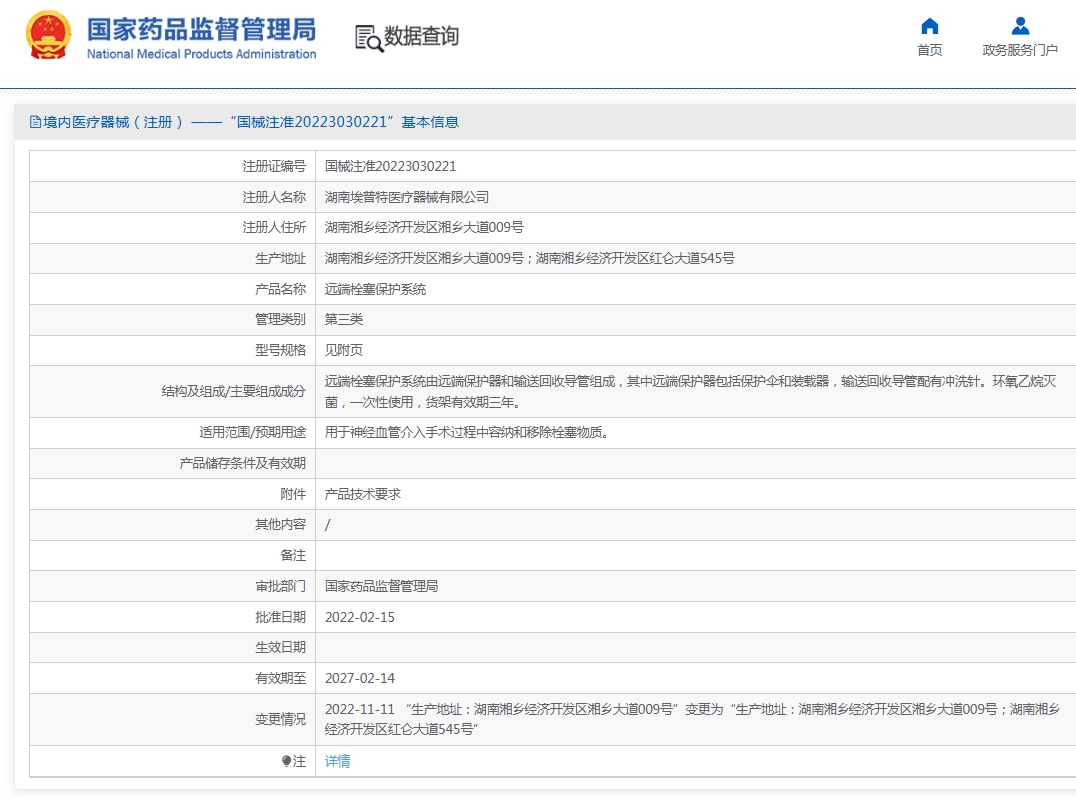Select the 国械注准20223030221 value in the table

tap(390, 166)
